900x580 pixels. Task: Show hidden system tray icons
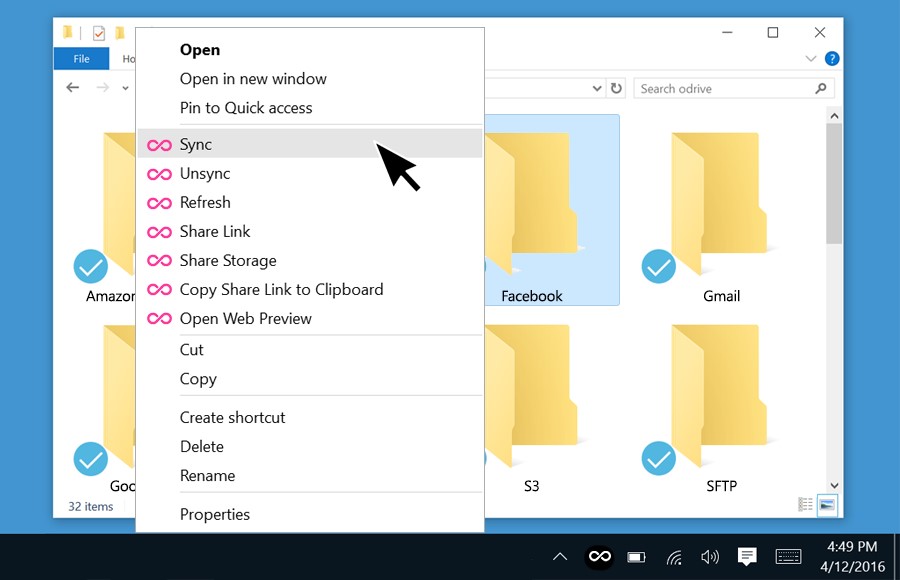pos(560,557)
